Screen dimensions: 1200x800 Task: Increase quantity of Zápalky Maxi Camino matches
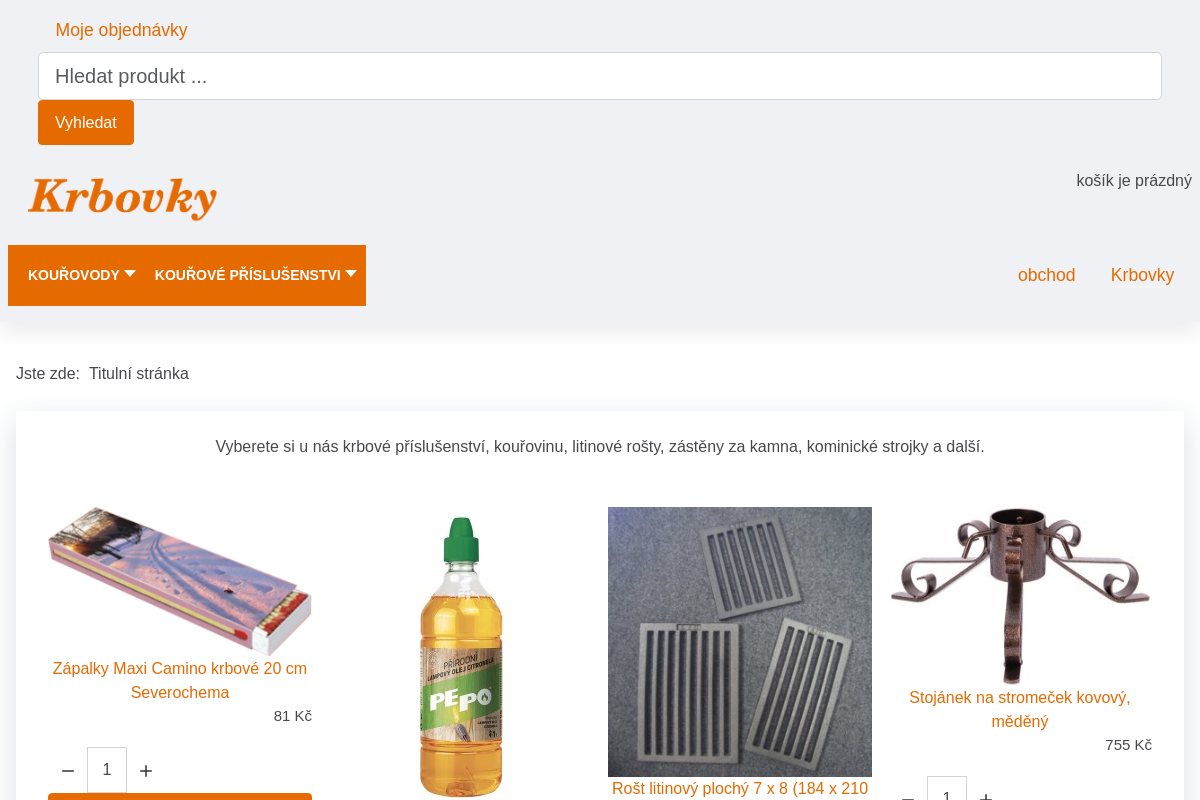coord(146,771)
